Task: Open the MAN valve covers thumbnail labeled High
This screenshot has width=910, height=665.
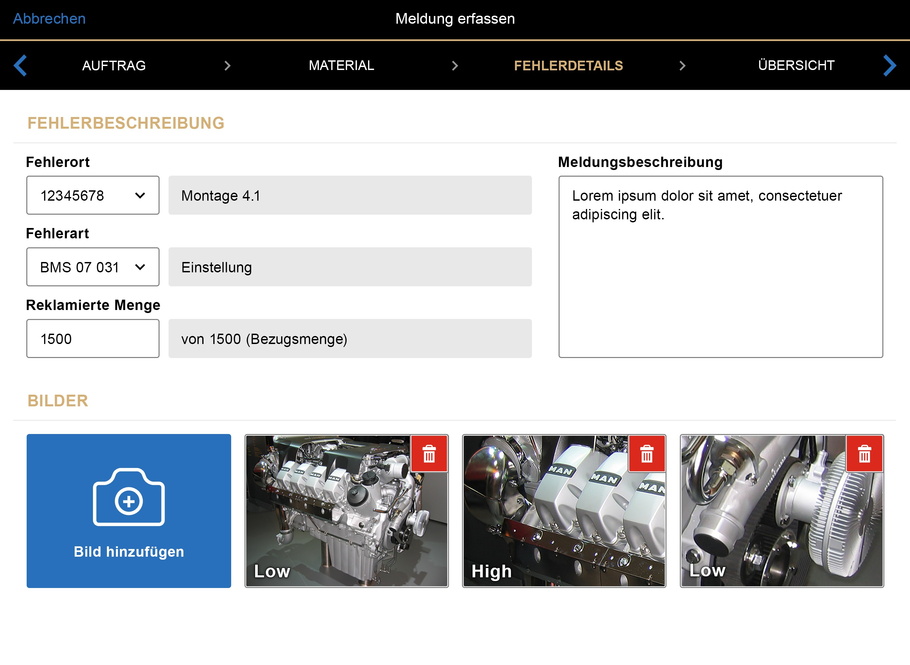Action: 564,511
